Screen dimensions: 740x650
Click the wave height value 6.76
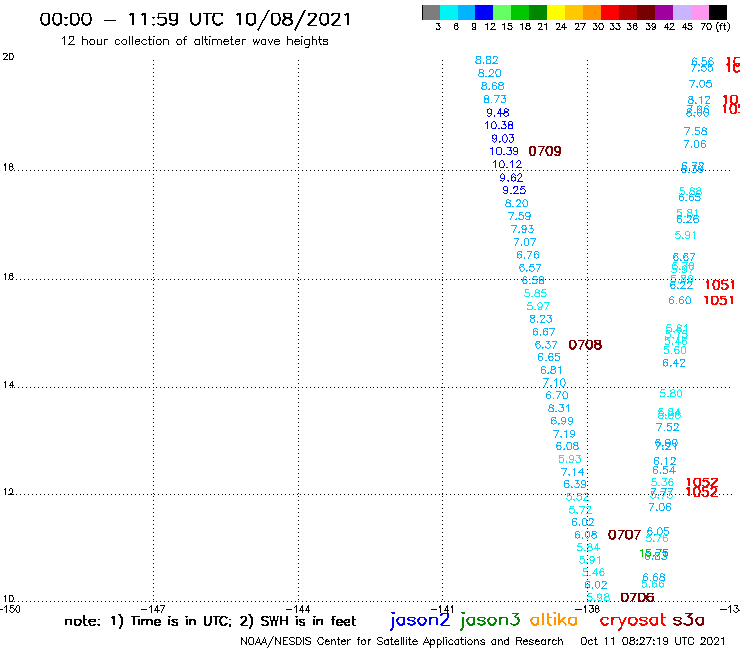point(528,255)
